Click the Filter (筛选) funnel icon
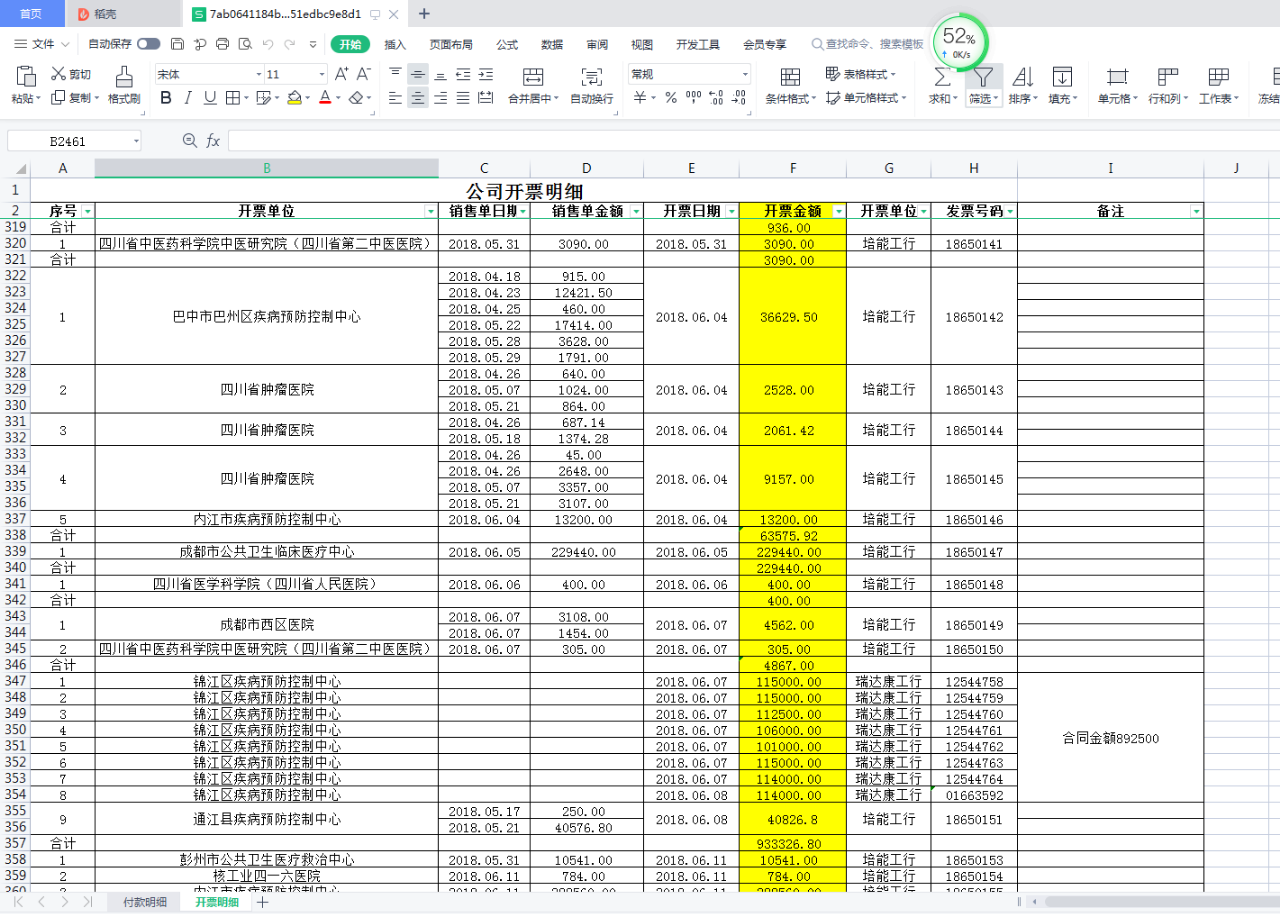This screenshot has height=914, width=1280. coord(983,78)
